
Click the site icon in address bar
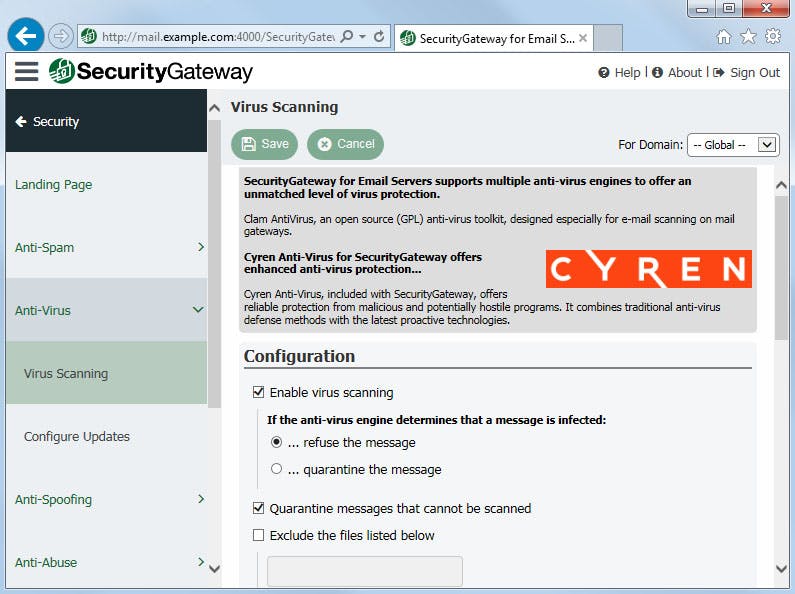(x=89, y=36)
